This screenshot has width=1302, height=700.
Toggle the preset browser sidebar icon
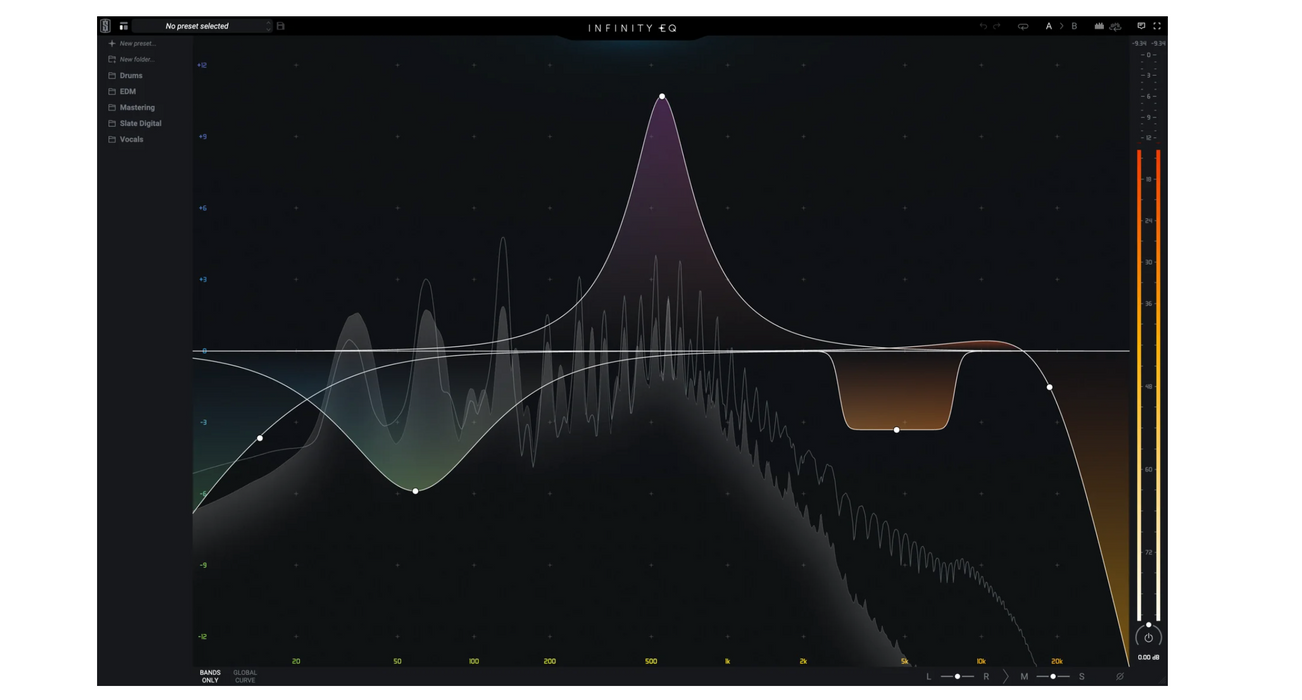point(124,26)
